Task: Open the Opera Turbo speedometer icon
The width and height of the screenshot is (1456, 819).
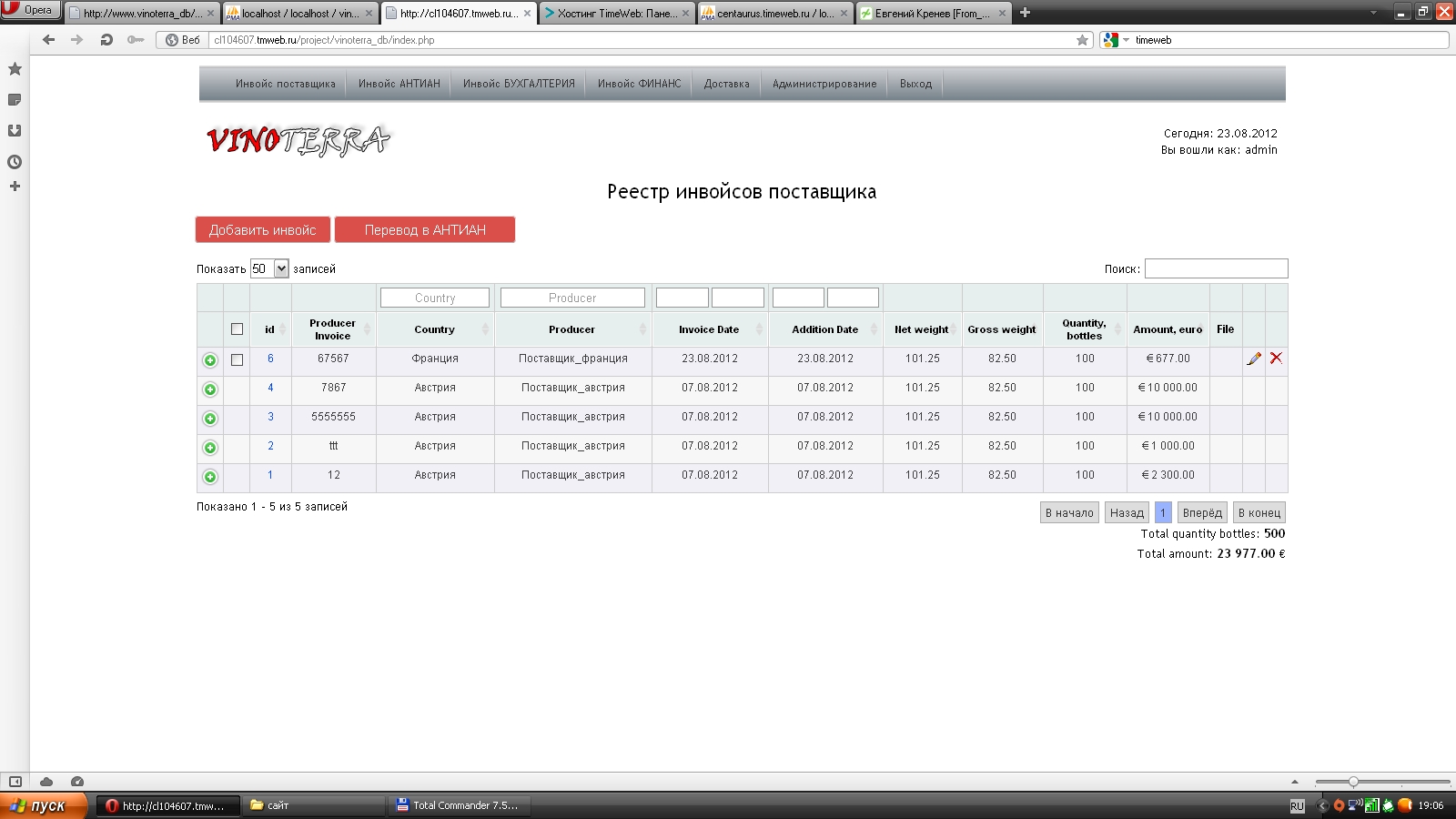Action: pos(77,782)
